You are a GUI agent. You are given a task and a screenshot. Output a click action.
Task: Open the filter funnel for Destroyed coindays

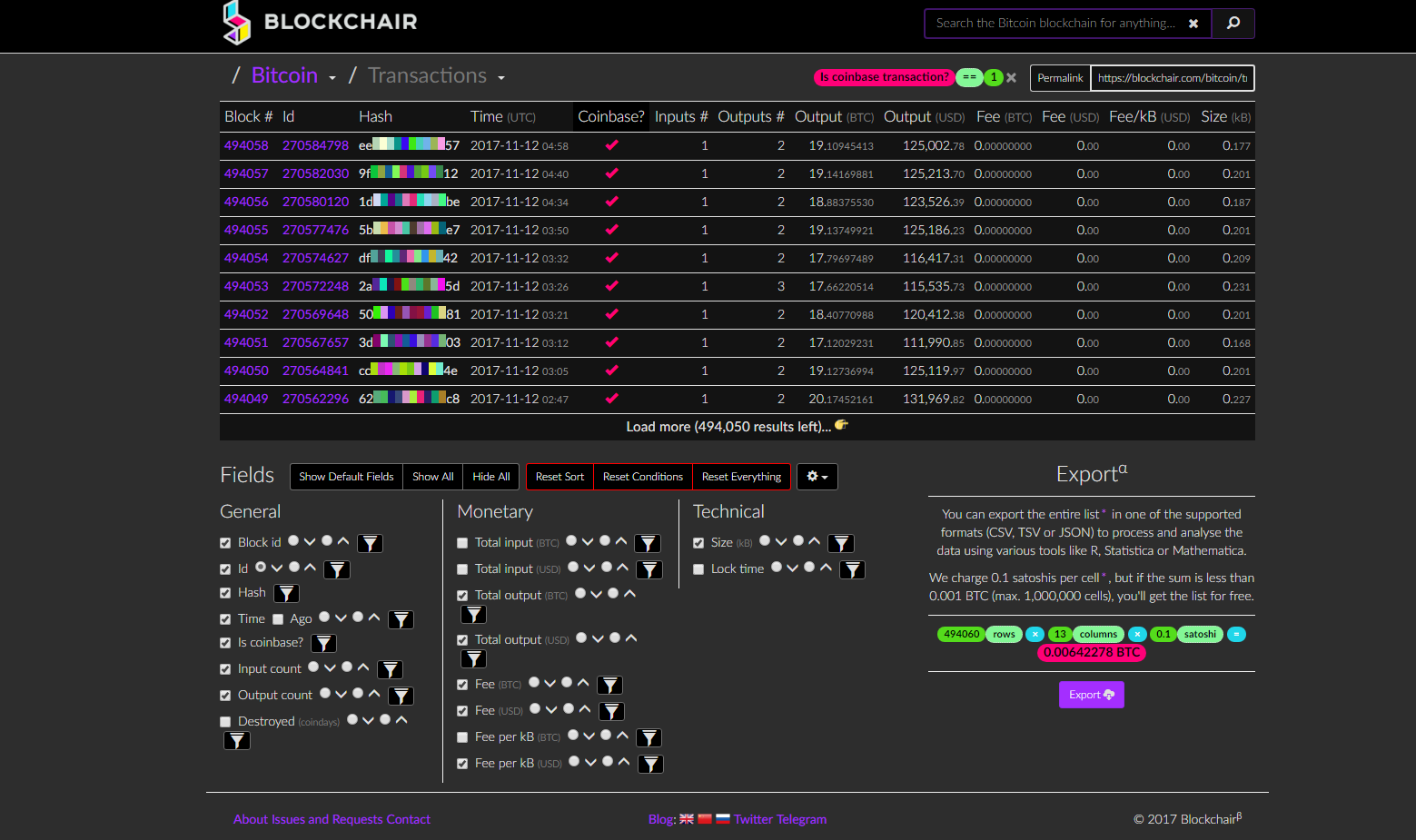click(236, 741)
